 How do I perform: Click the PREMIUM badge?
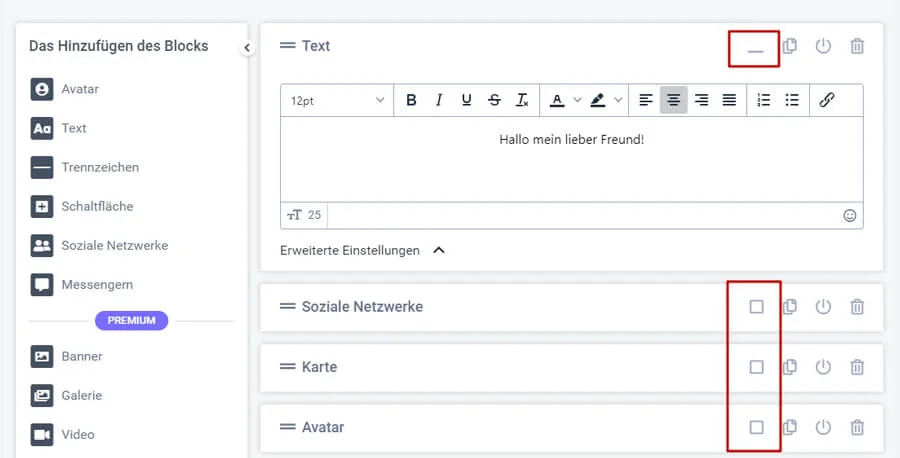click(x=131, y=321)
